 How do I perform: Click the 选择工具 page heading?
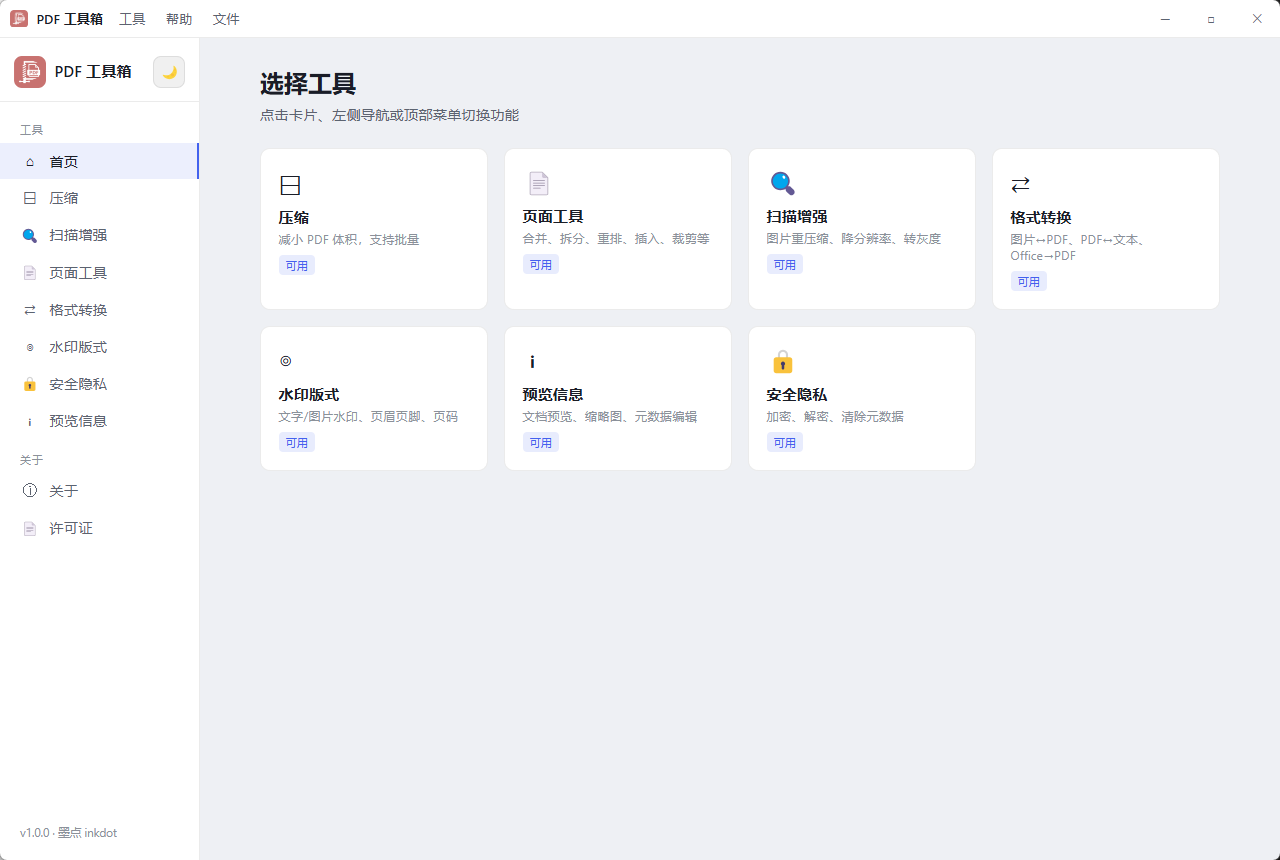(308, 84)
